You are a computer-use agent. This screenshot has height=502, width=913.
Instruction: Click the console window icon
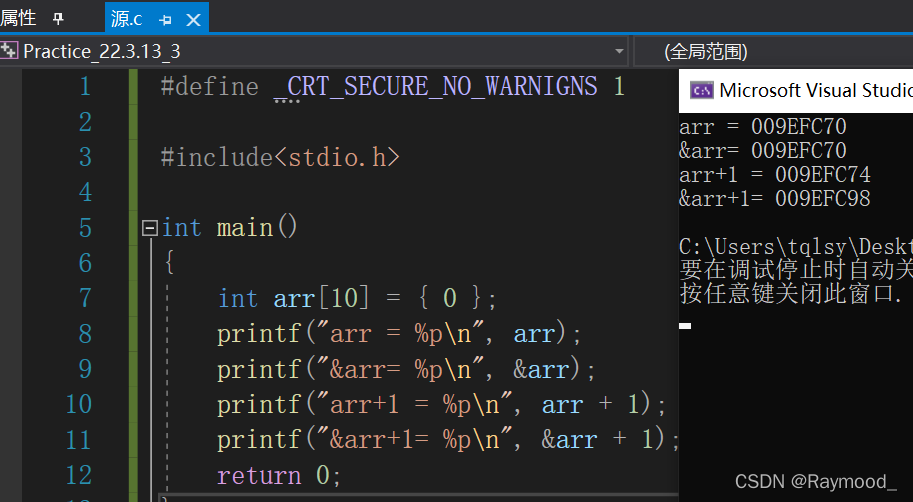point(701,90)
